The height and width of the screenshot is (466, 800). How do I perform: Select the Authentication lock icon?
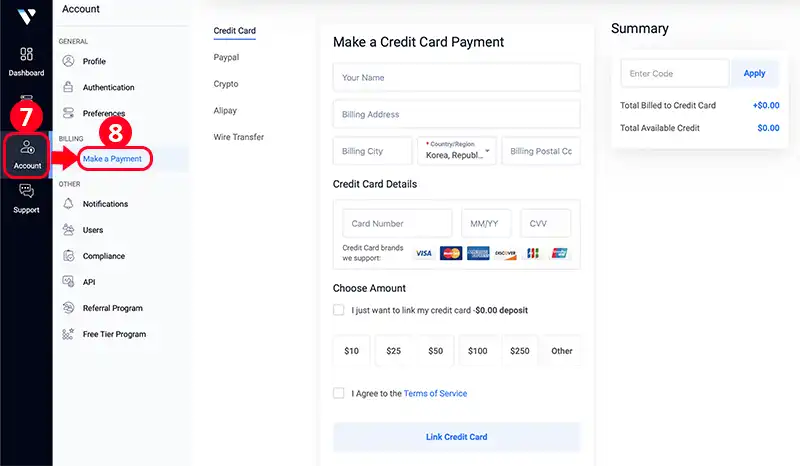[x=68, y=87]
